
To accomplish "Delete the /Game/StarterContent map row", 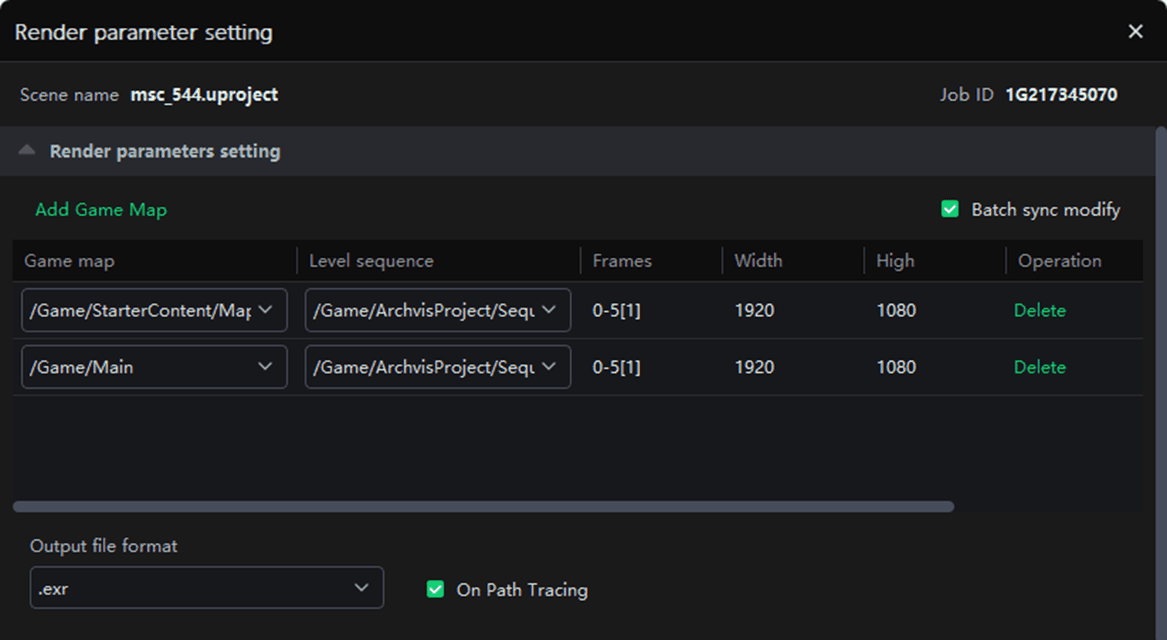I will click(1039, 310).
